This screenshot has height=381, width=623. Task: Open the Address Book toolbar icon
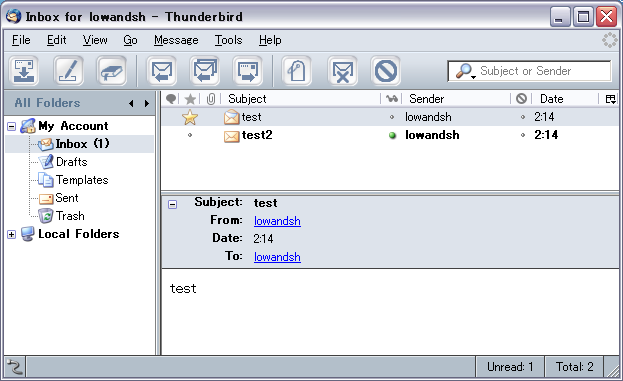pyautogui.click(x=112, y=71)
